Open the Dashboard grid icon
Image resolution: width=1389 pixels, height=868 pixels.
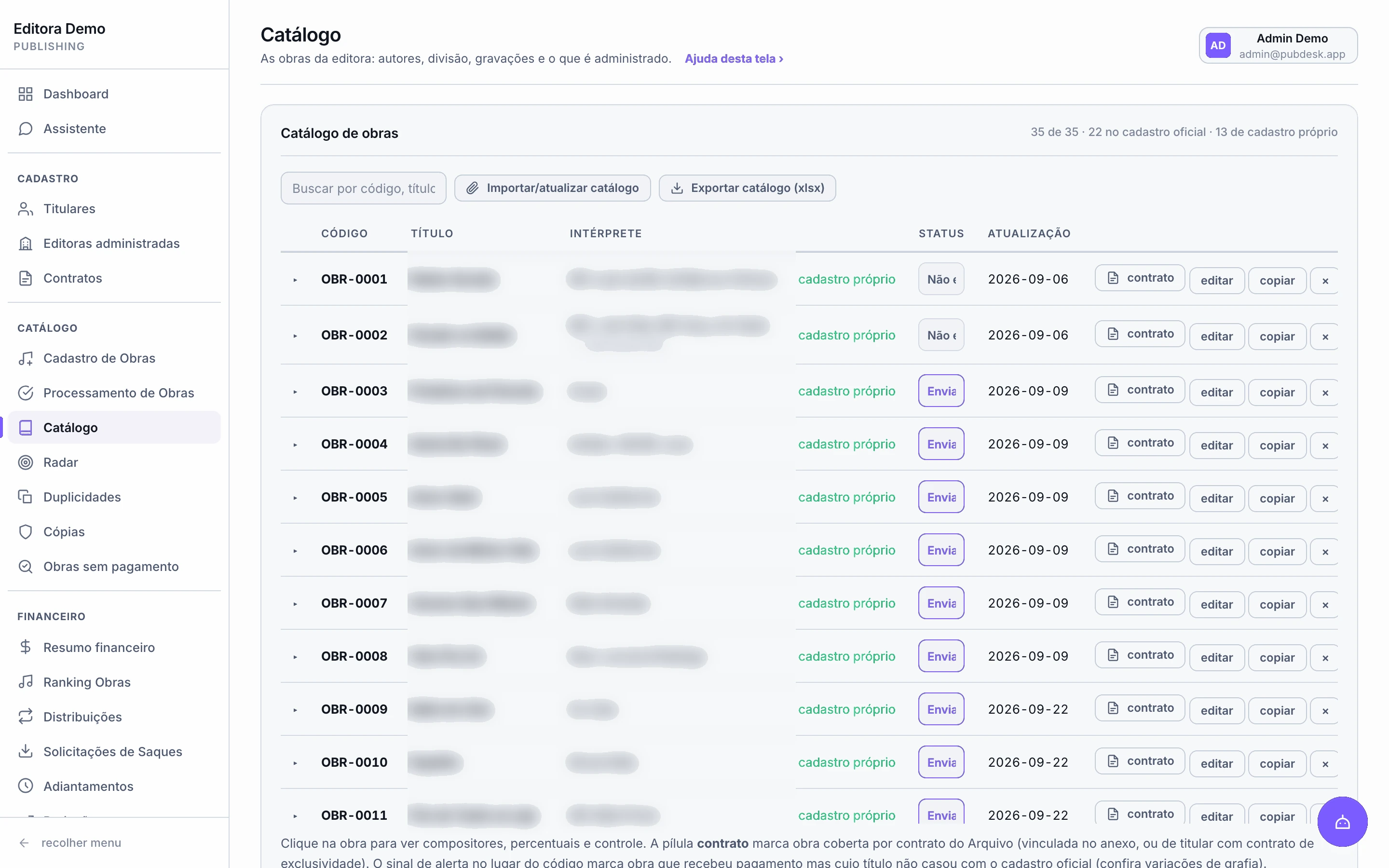(x=25, y=94)
